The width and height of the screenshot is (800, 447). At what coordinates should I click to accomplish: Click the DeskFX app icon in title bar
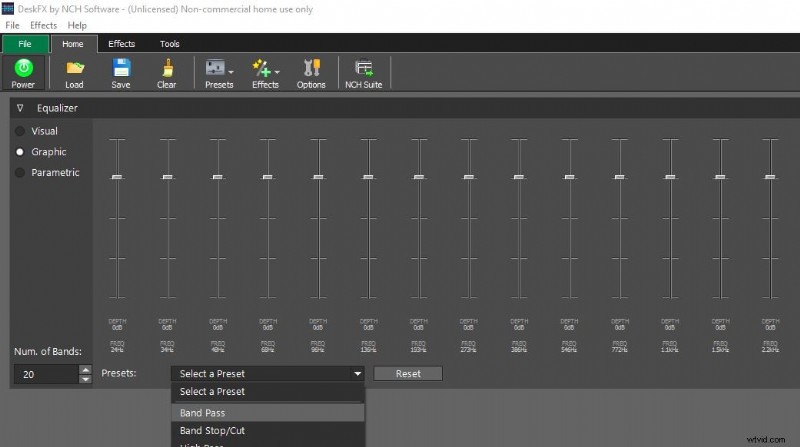point(8,9)
